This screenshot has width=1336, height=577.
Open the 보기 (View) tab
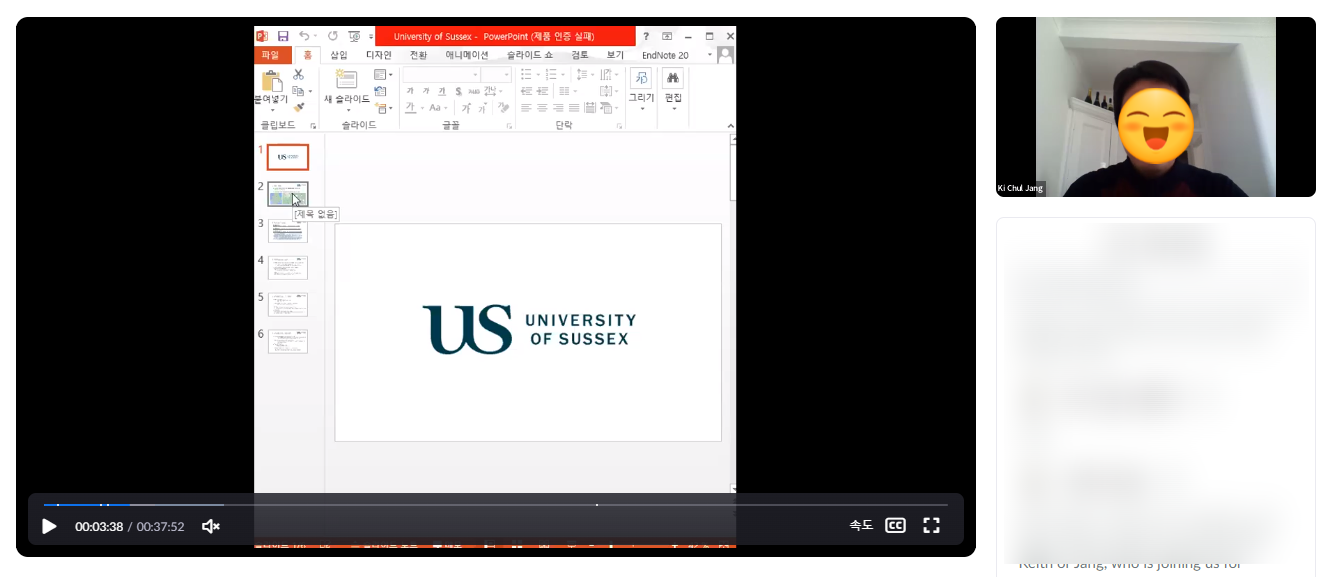coord(615,55)
